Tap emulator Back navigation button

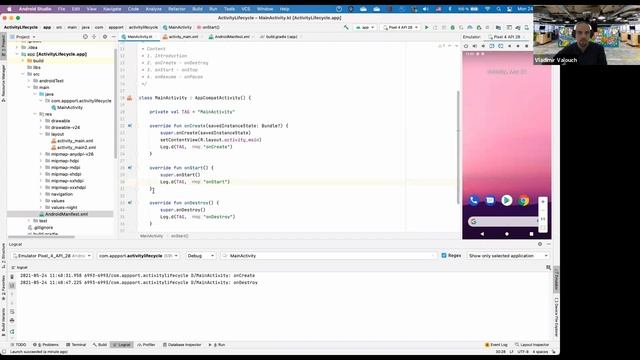point(482,234)
